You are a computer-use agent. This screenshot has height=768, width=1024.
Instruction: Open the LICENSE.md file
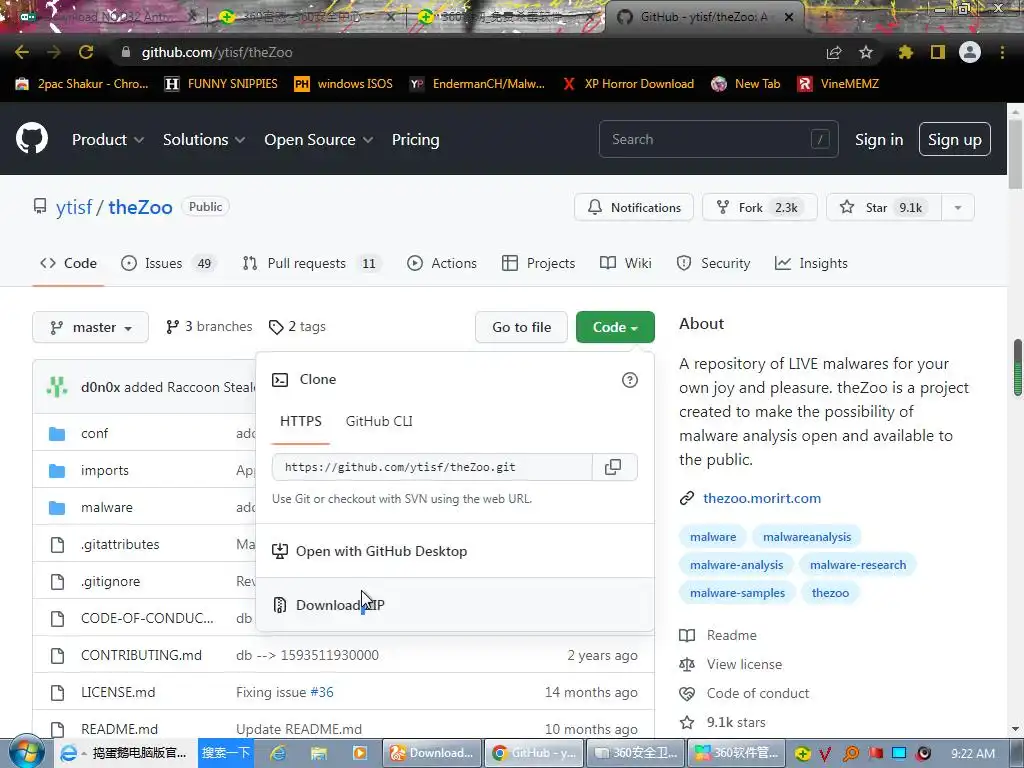[x=118, y=692]
